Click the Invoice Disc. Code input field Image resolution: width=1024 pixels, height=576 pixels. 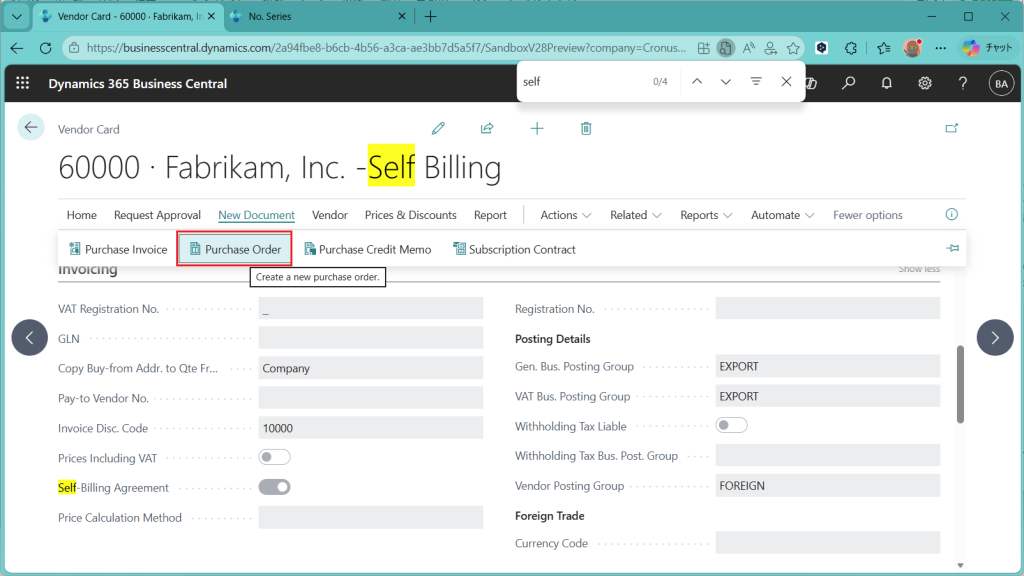click(370, 428)
